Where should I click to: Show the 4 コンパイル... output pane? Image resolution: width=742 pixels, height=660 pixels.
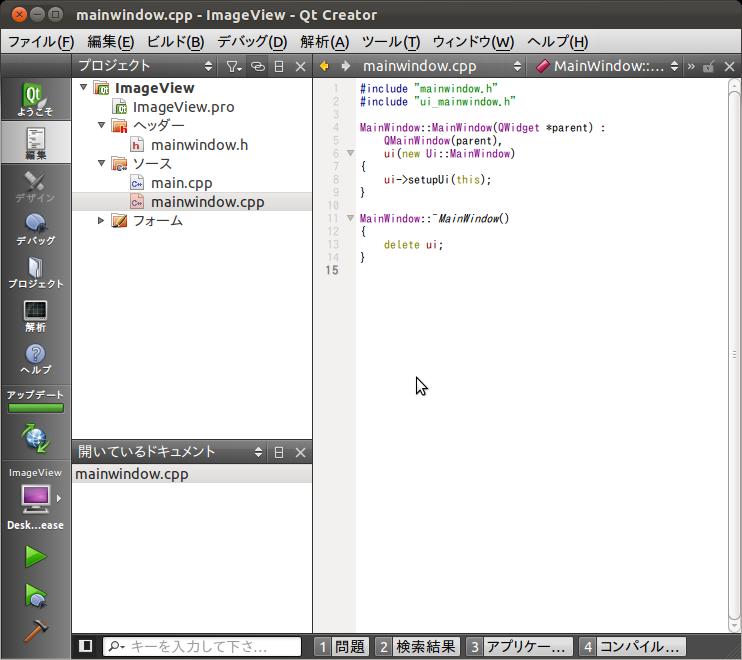632,646
